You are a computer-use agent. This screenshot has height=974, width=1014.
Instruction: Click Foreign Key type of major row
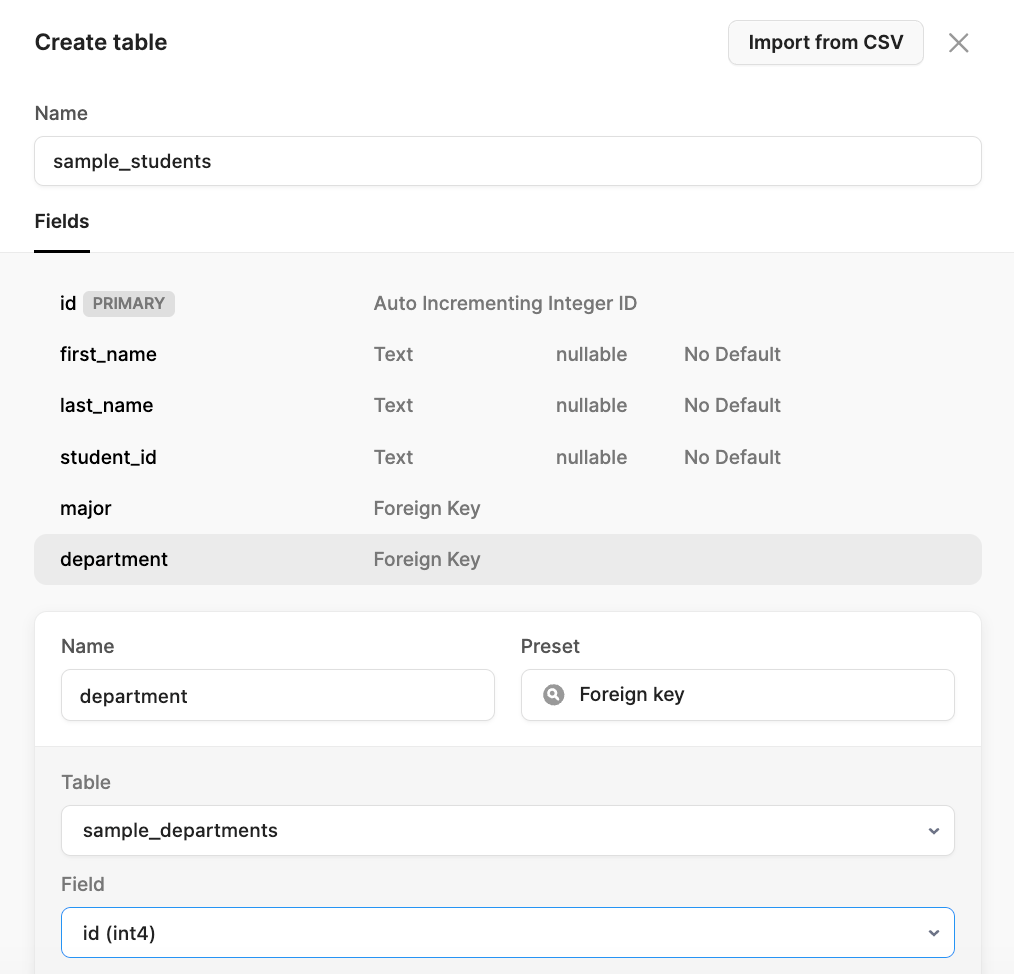427,508
